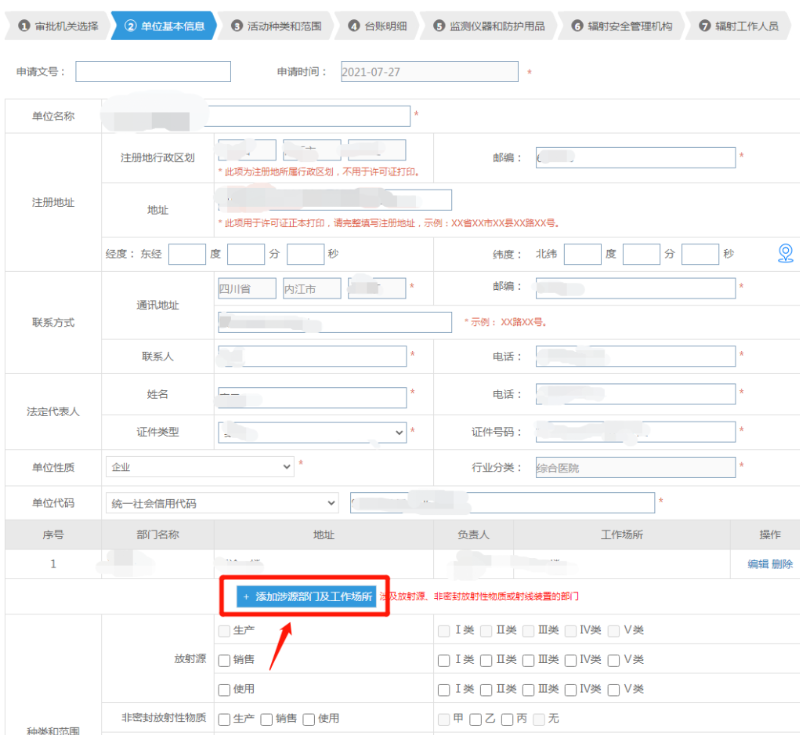Screen dimensions: 800x735
Task: Enable 生产 checkbox for 非密封放射性物质
Action: (x=224, y=719)
